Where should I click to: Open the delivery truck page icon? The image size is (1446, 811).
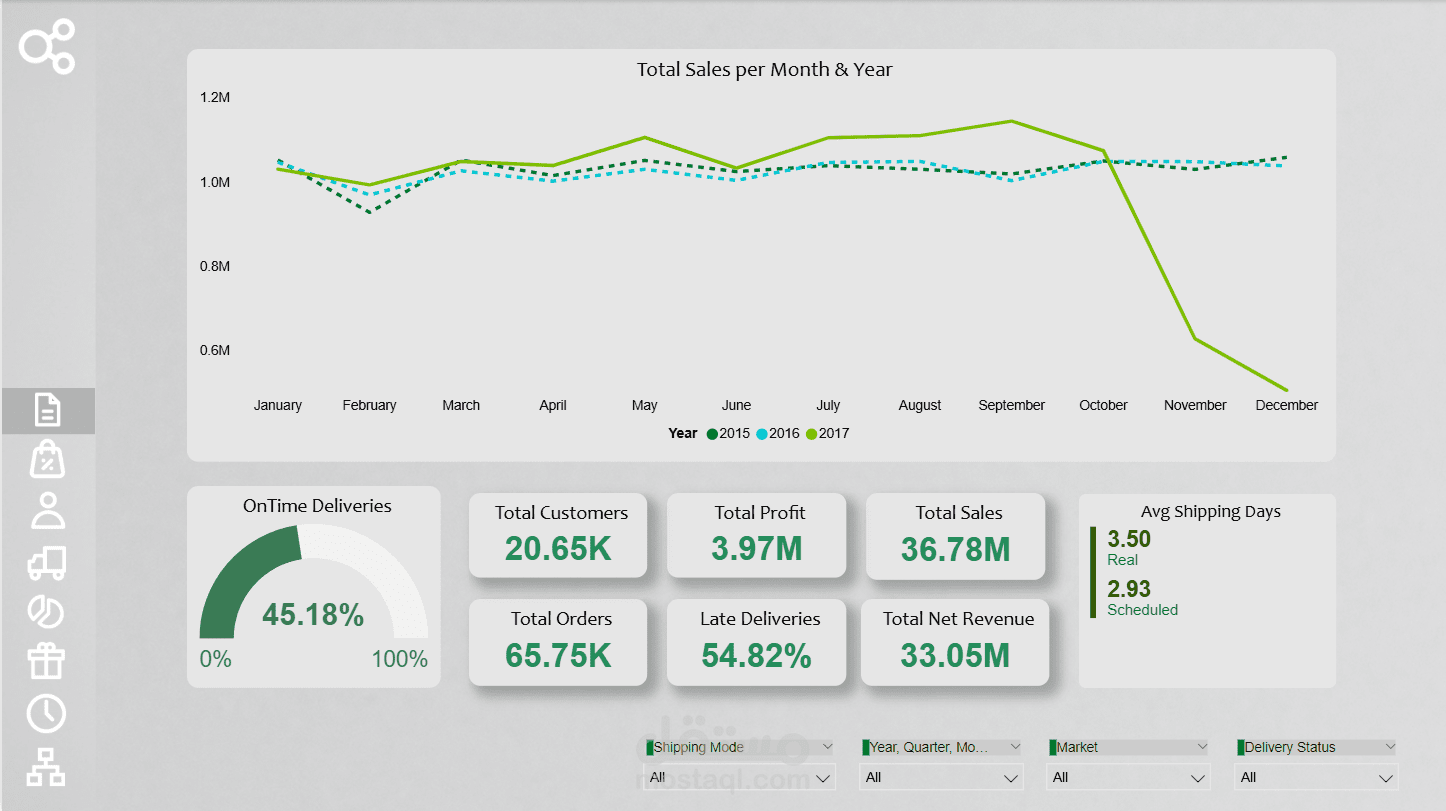pyautogui.click(x=47, y=563)
